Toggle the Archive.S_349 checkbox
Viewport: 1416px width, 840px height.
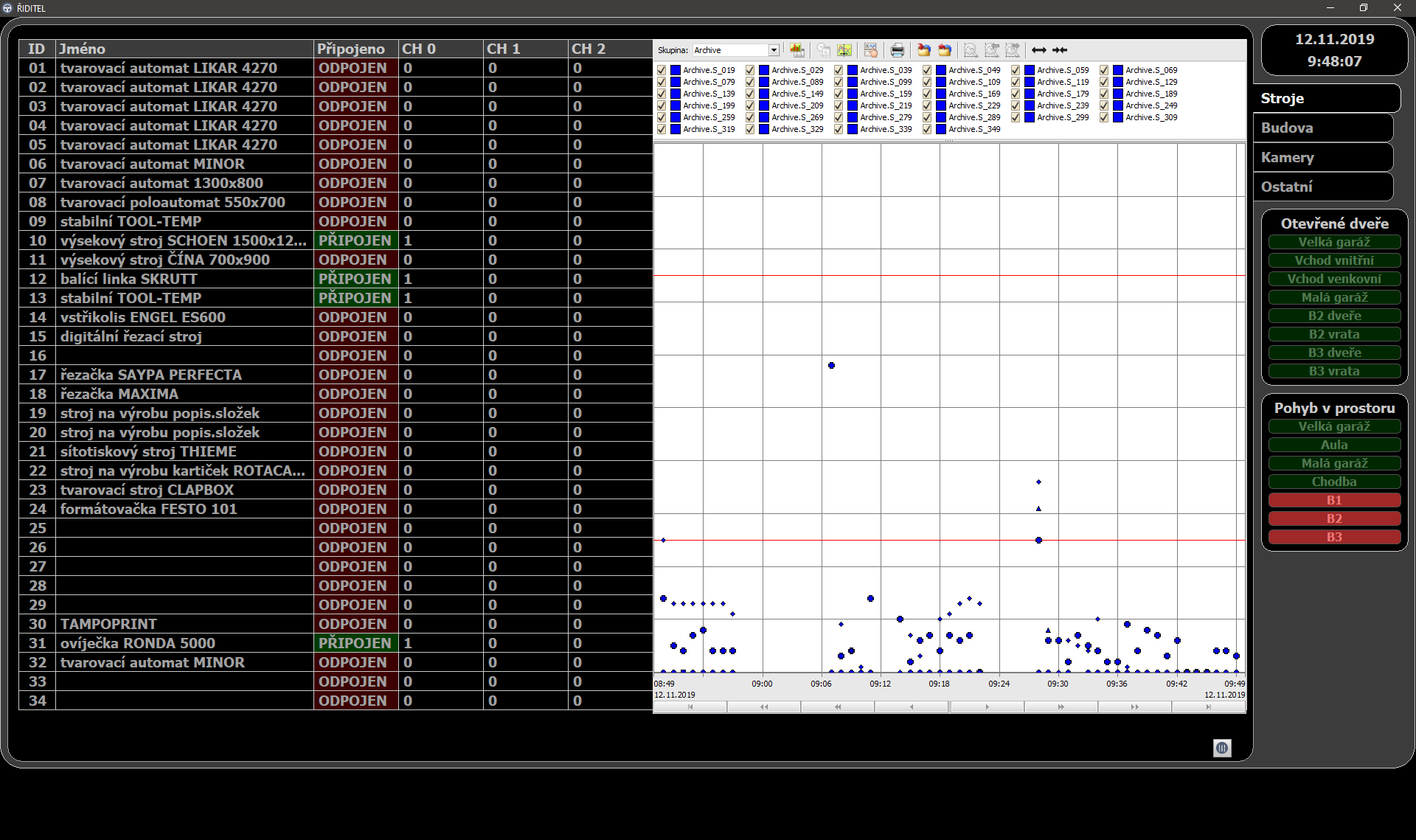click(x=927, y=129)
